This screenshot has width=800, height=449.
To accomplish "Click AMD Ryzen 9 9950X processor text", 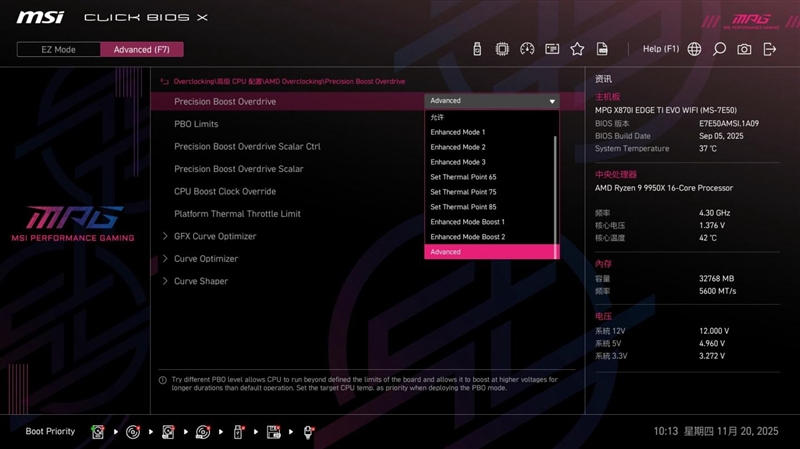I will 664,188.
